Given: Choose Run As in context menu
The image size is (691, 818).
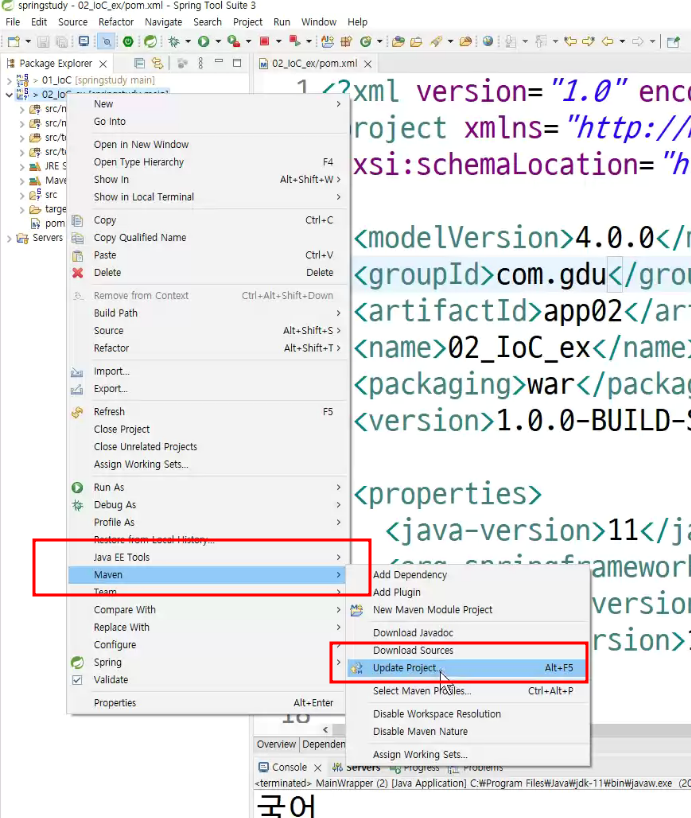Looking at the screenshot, I should (207, 487).
